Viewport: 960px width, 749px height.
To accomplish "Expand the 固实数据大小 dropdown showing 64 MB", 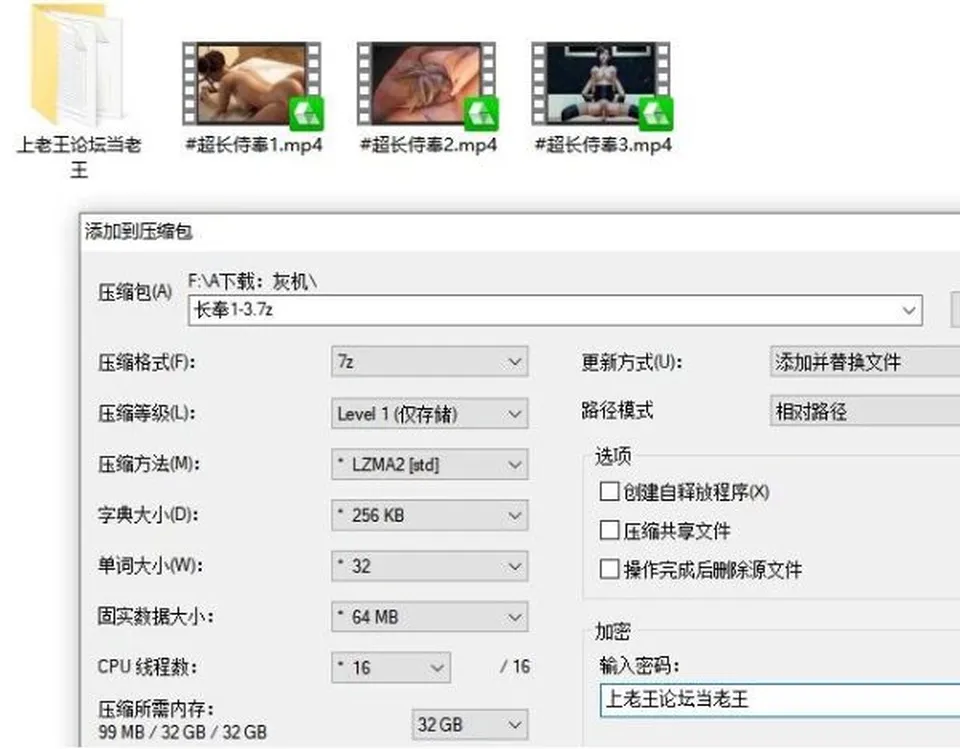I will pos(429,617).
